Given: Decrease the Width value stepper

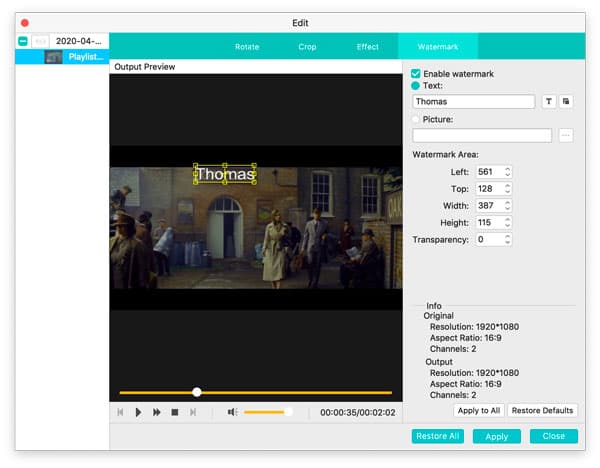Looking at the screenshot, I should (507, 209).
